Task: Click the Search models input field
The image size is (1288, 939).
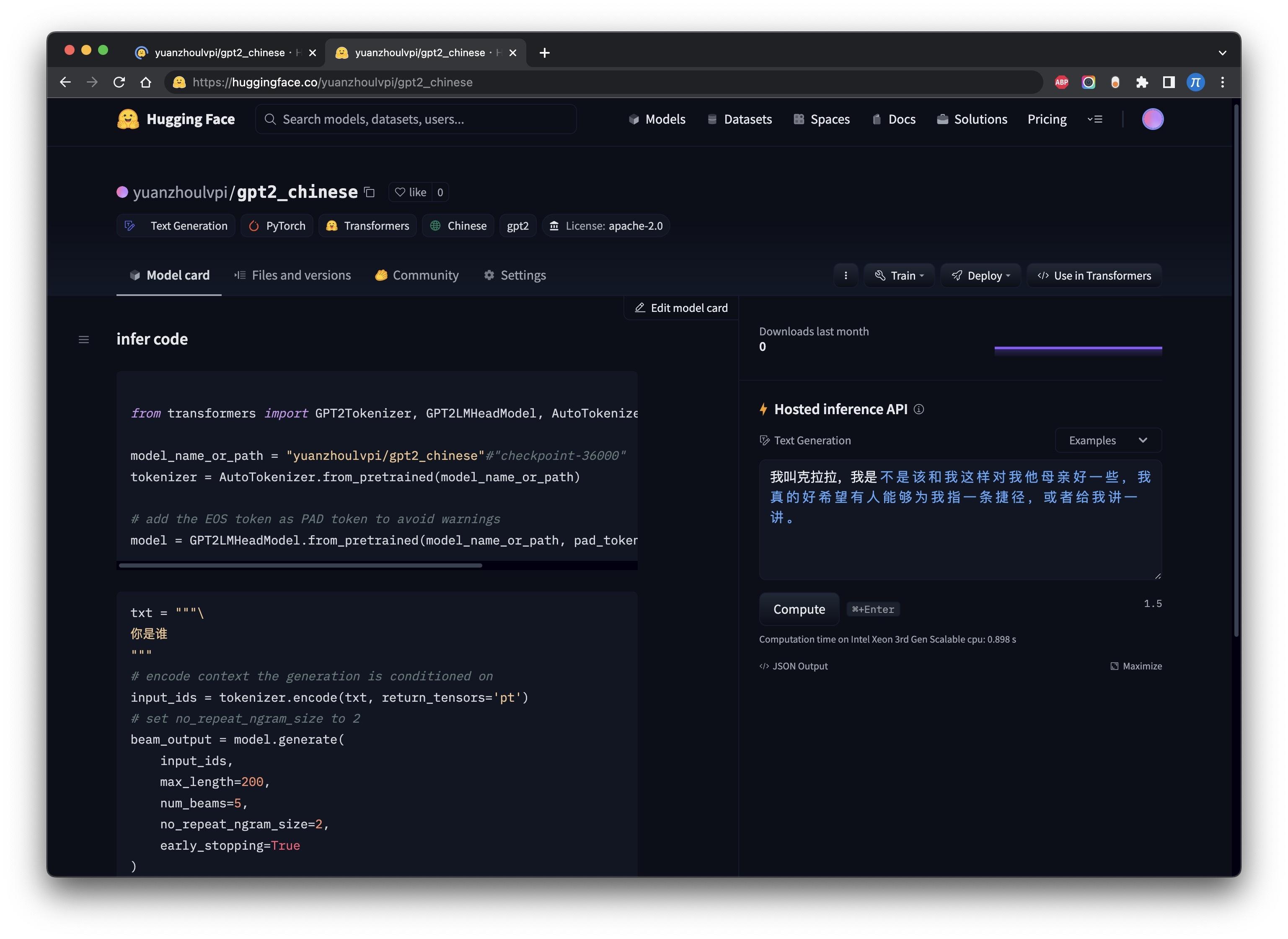Action: [x=416, y=119]
